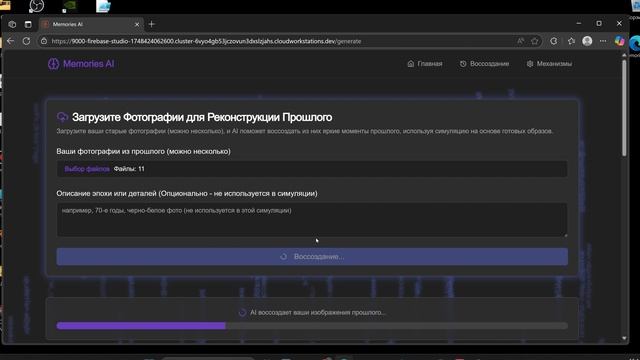Click the site info lock icon

click(x=44, y=41)
